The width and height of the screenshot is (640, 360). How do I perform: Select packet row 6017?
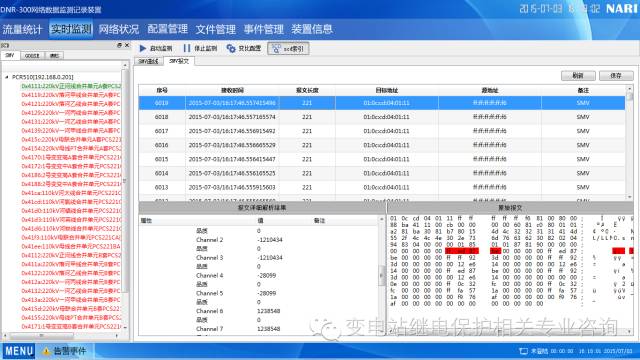point(382,131)
